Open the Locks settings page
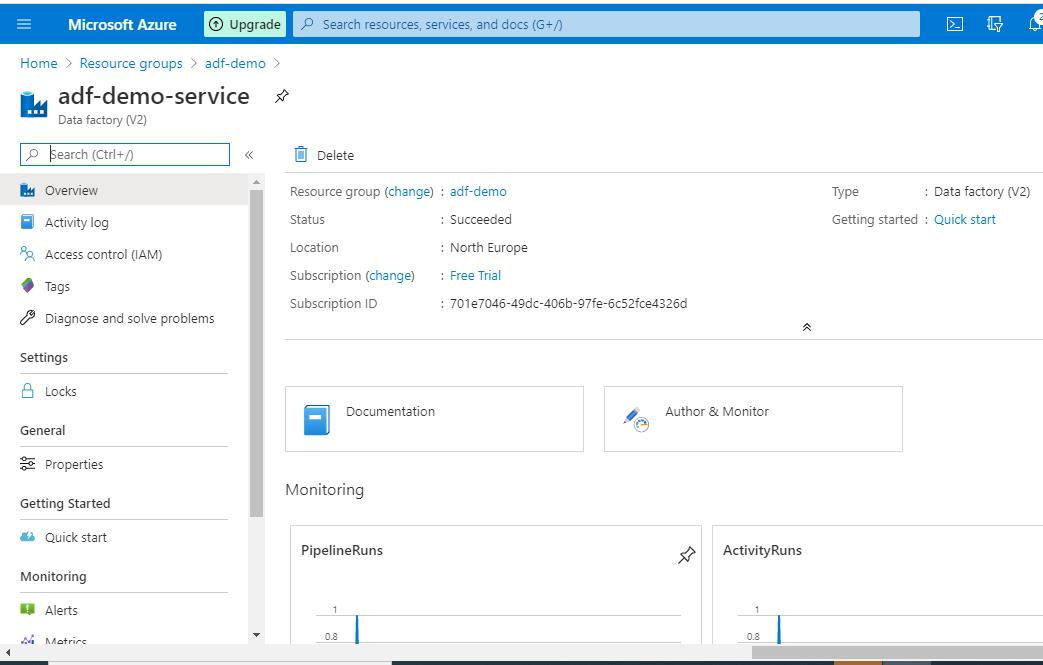1043x665 pixels. [60, 392]
